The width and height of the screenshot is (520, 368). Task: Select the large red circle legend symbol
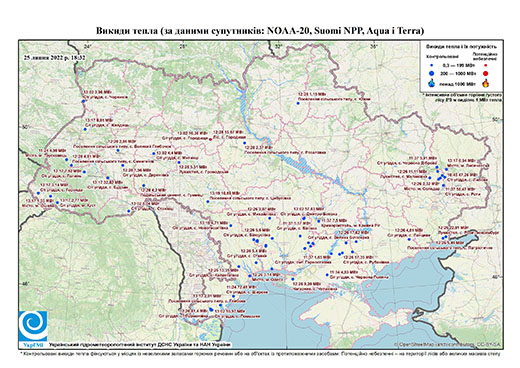pyautogui.click(x=485, y=73)
